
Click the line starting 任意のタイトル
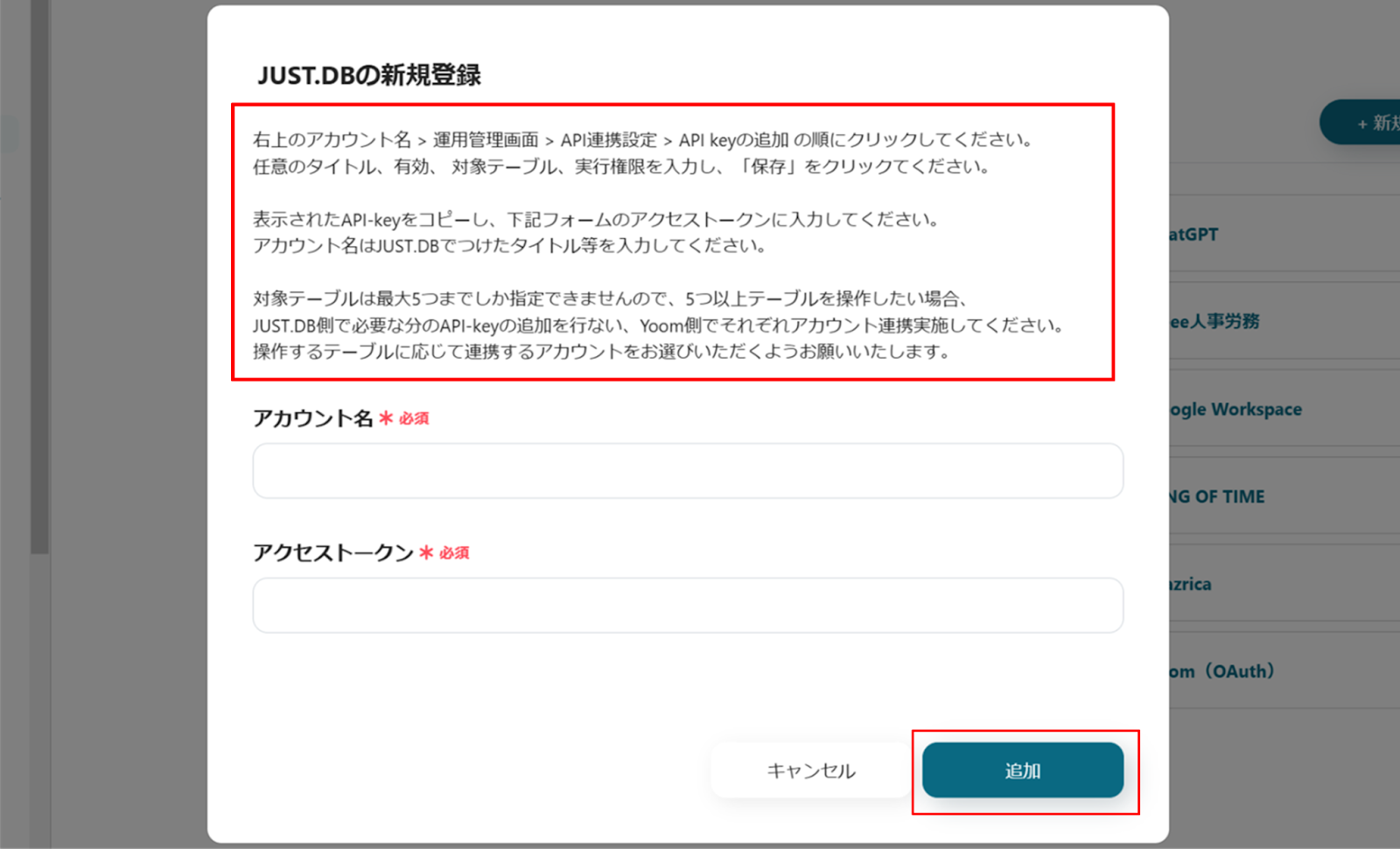(622, 166)
